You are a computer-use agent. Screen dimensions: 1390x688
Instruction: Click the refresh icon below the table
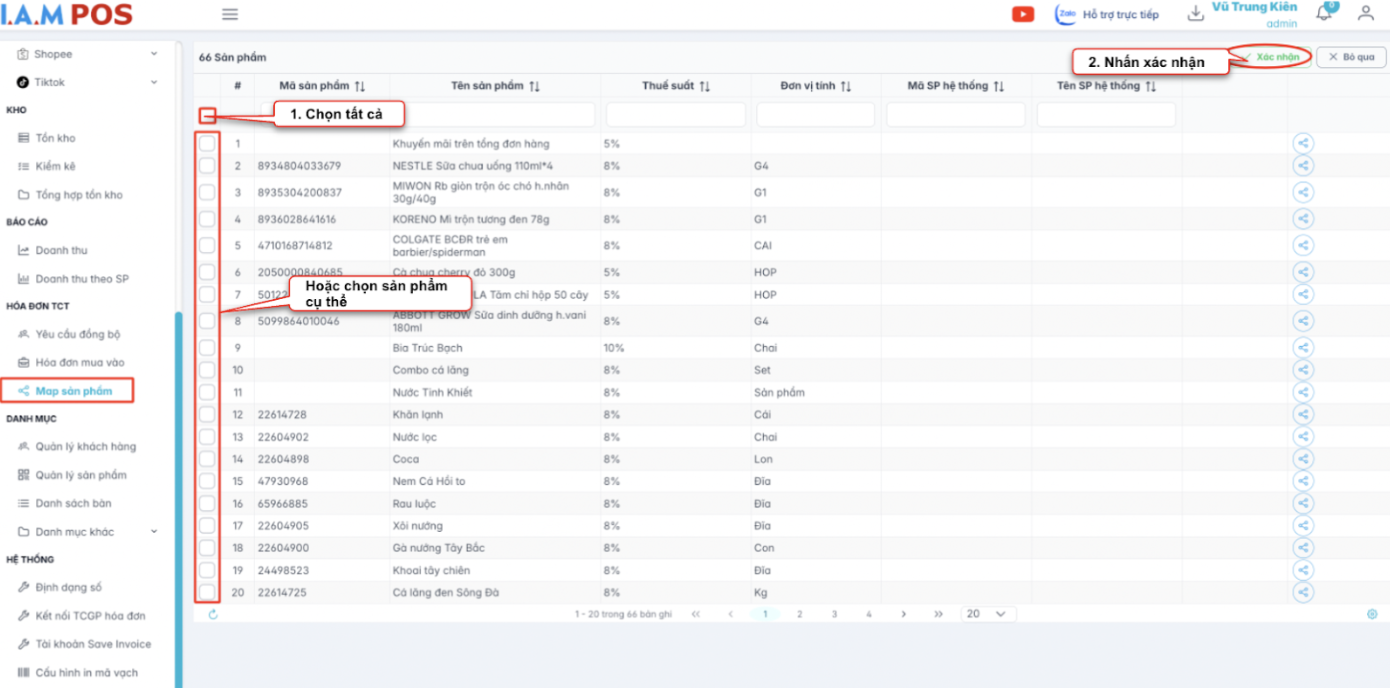coord(213,614)
